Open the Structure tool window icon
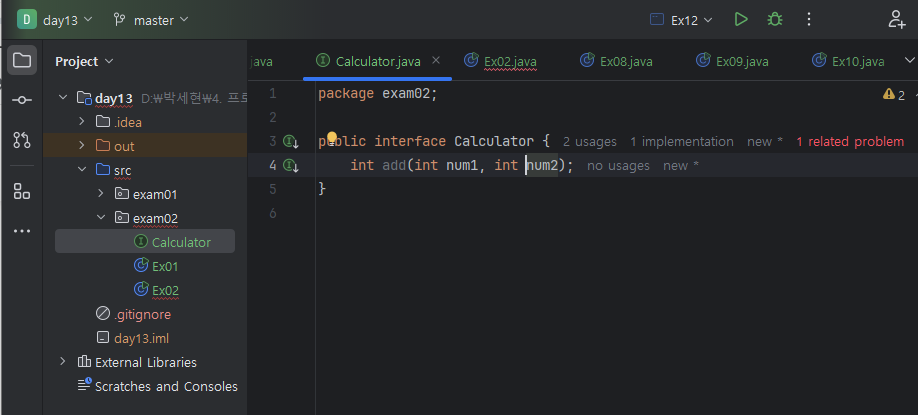 coord(21,191)
